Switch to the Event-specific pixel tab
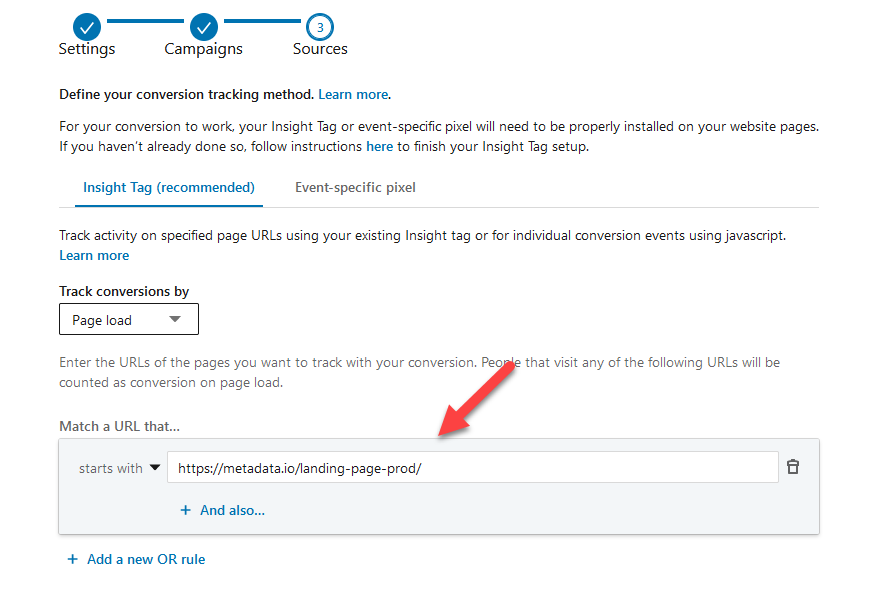The height and width of the screenshot is (602, 876). pyautogui.click(x=355, y=187)
